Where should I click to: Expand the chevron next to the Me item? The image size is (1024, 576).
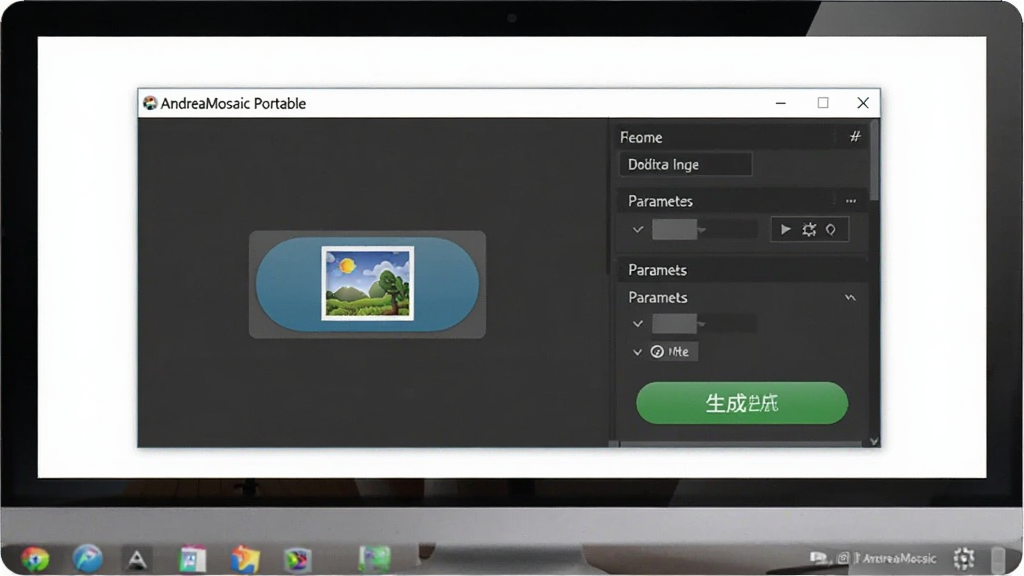click(637, 352)
